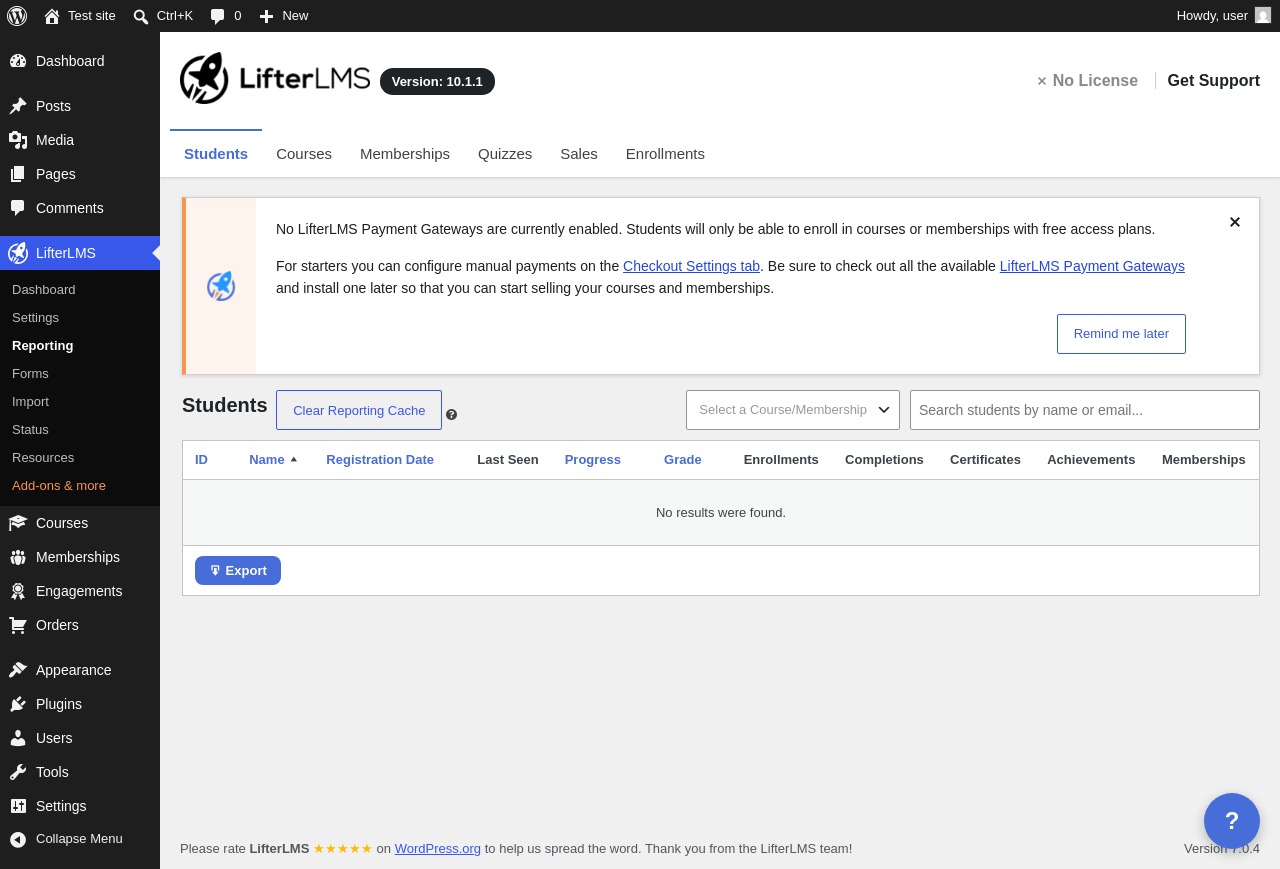Open the floating help question button
Screen dimensions: 1280x869
tap(1232, 821)
